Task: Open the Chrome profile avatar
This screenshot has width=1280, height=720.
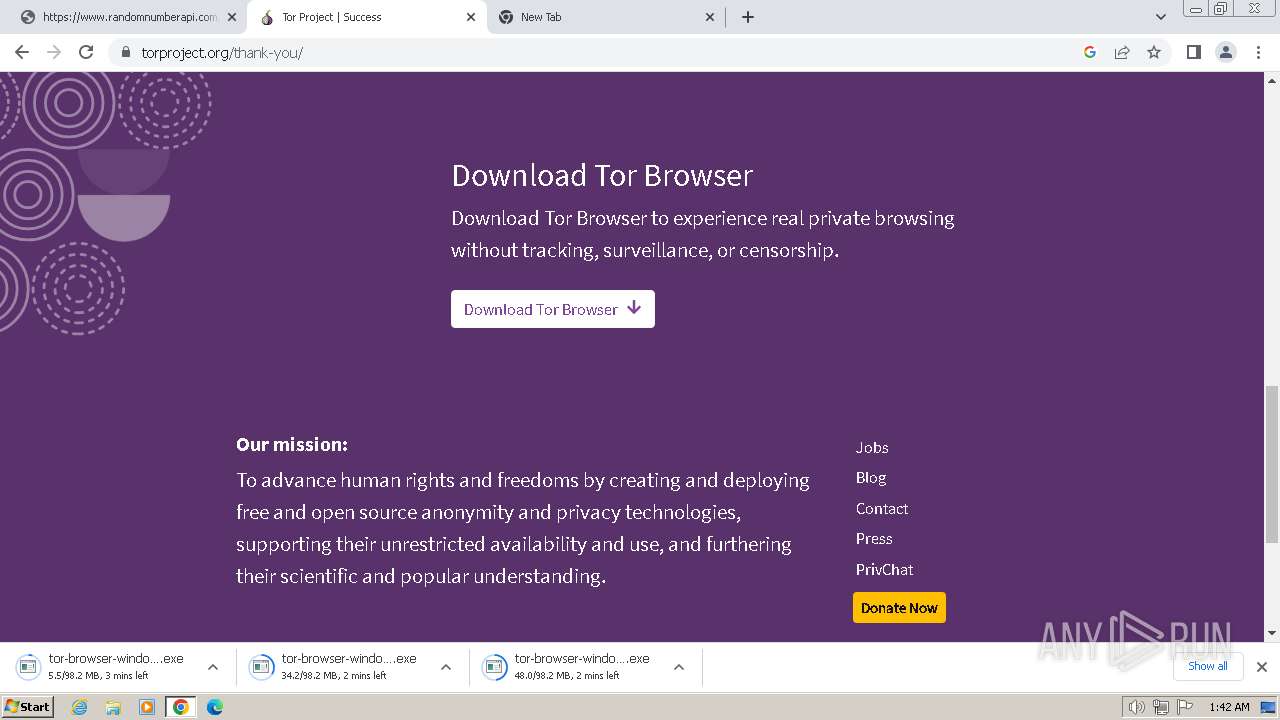Action: click(x=1226, y=52)
